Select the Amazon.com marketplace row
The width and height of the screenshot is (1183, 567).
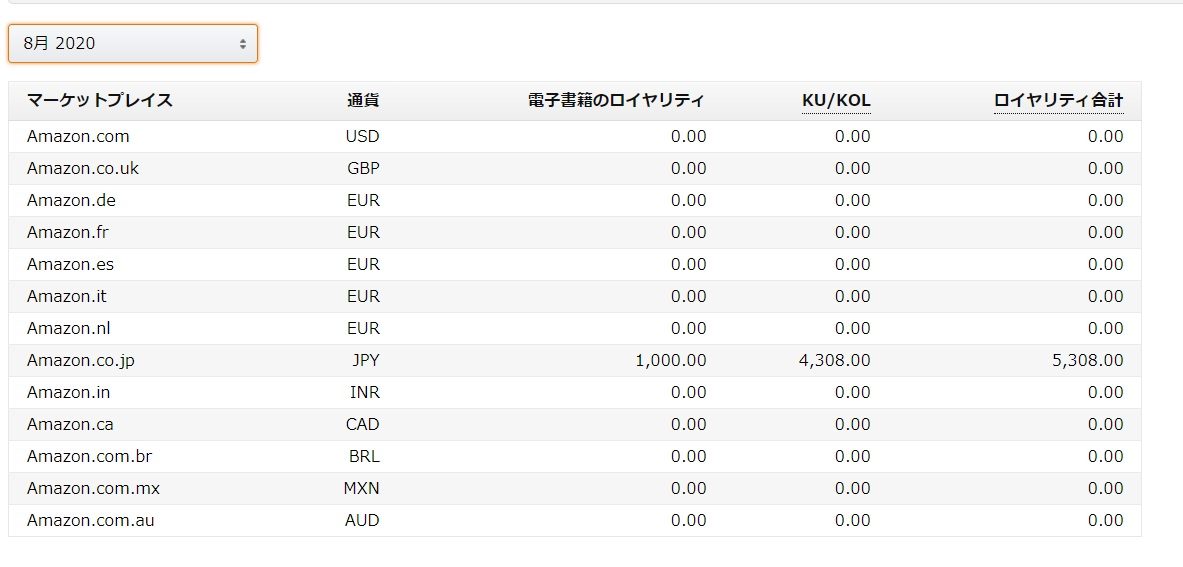click(78, 136)
